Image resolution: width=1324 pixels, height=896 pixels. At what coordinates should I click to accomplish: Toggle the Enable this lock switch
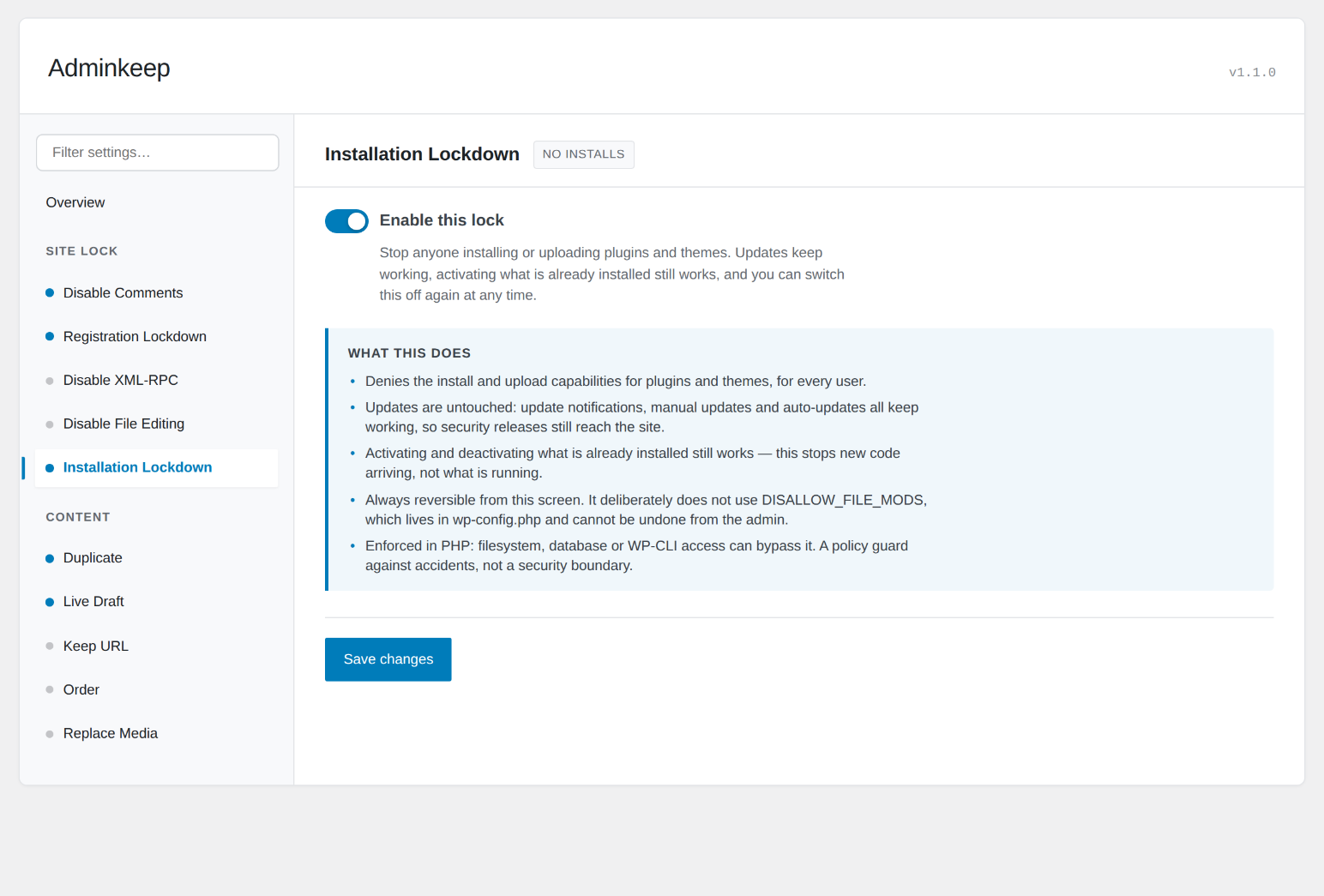(x=346, y=221)
